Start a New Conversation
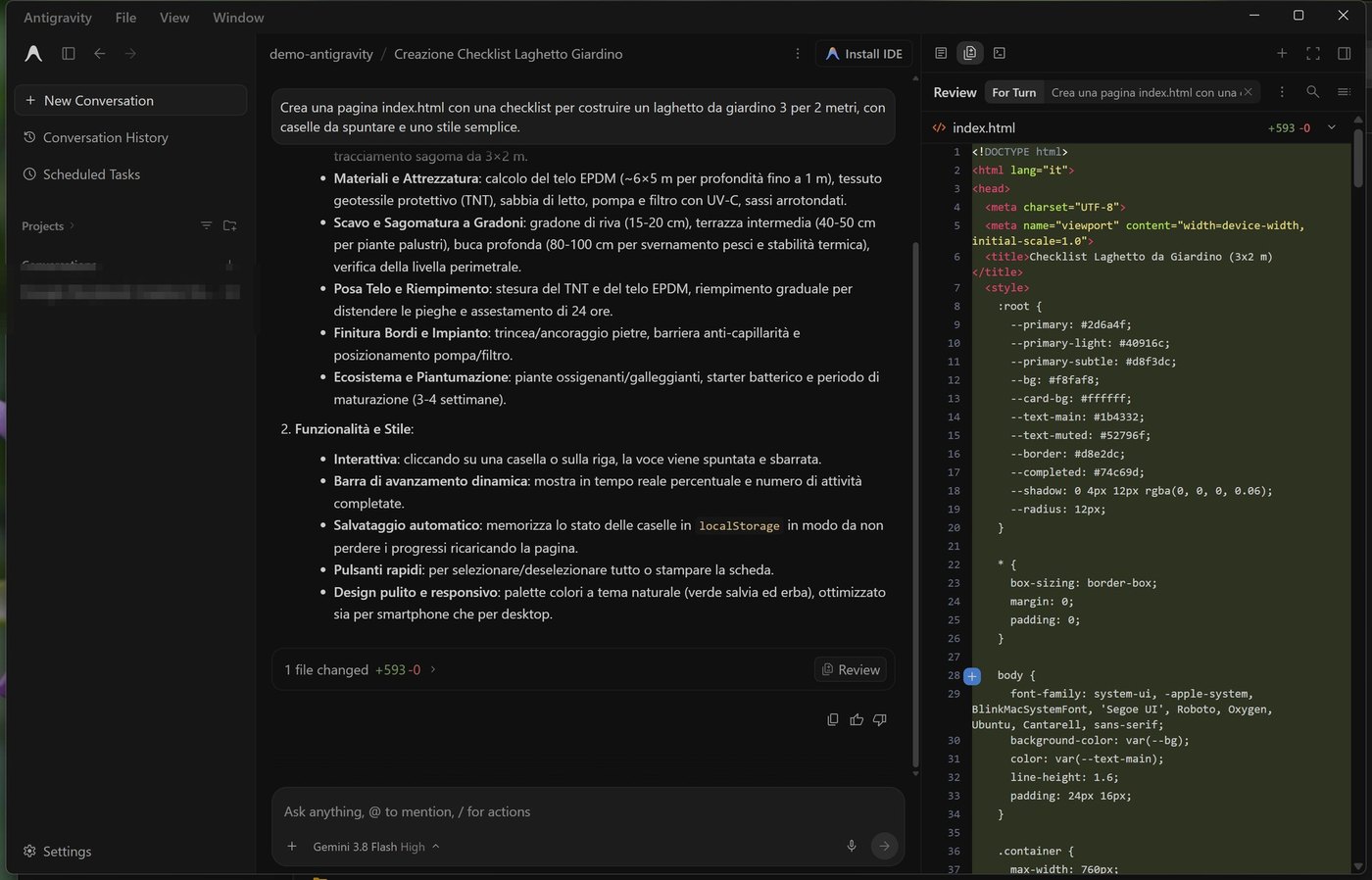 pos(130,100)
